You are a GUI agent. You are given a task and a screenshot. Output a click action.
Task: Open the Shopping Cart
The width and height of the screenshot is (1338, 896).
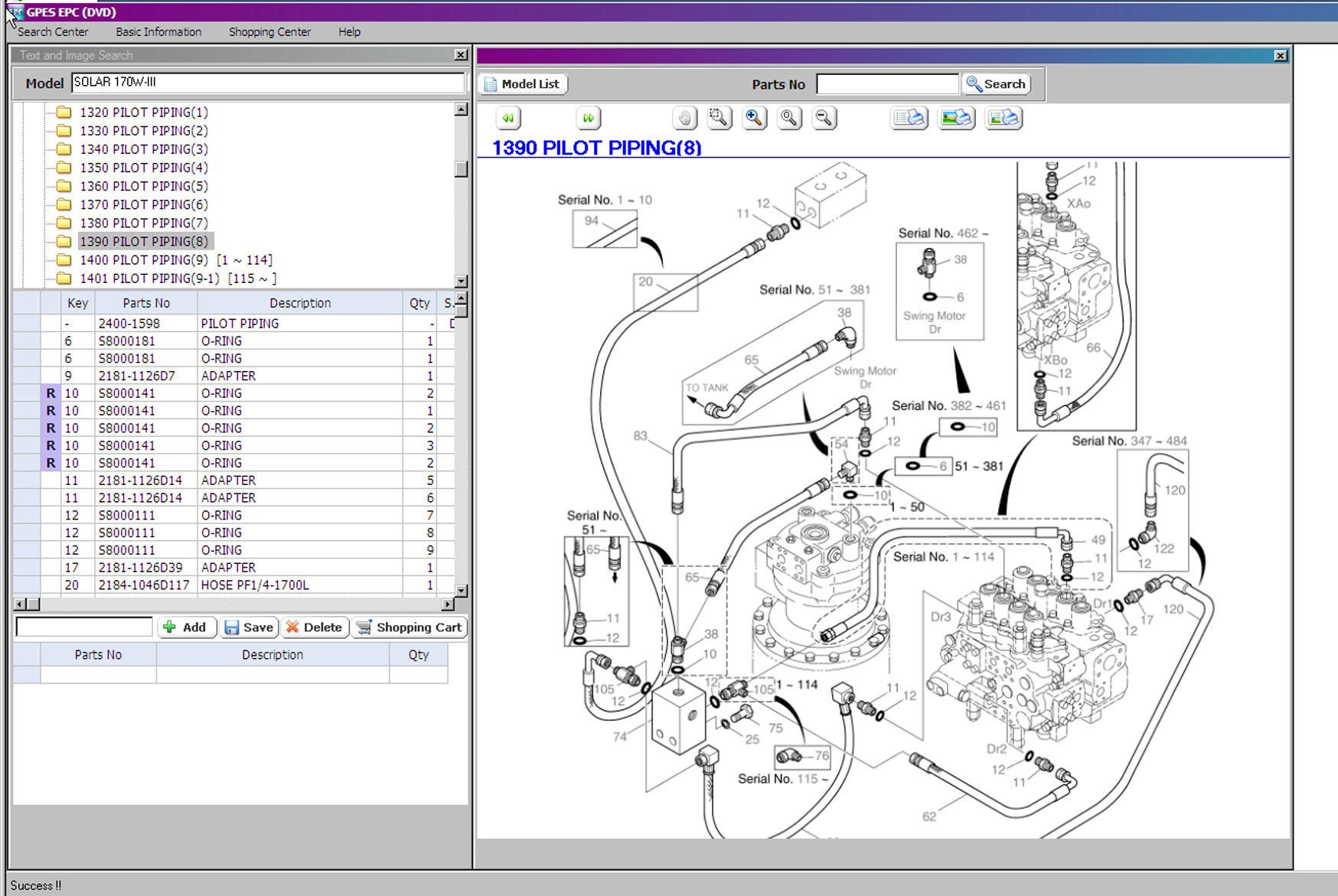[410, 627]
